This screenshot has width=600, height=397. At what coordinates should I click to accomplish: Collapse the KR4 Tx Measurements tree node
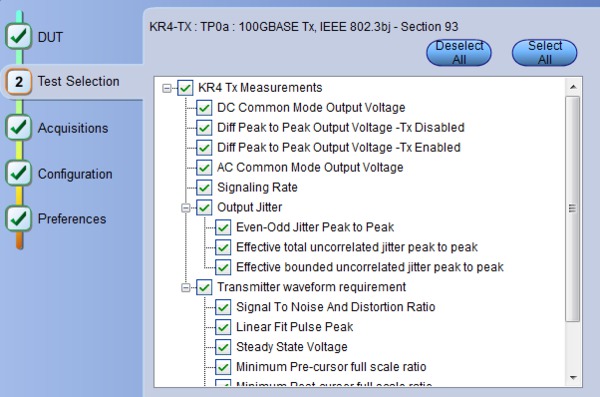tap(167, 88)
